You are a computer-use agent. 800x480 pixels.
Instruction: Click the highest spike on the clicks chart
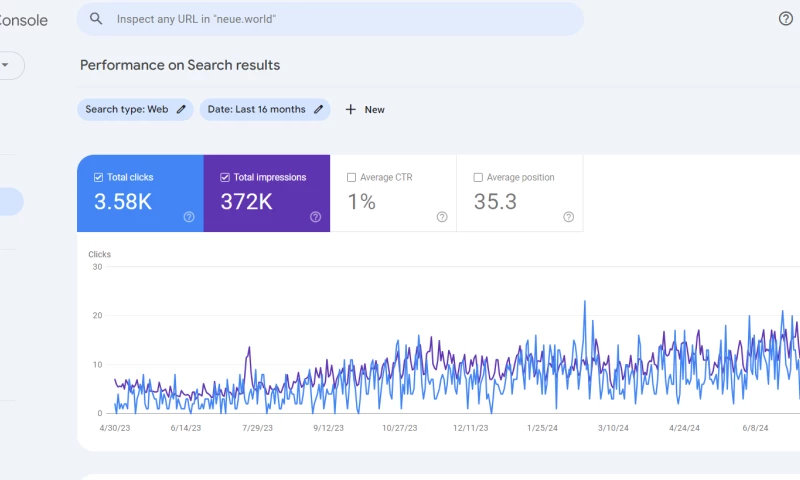585,302
